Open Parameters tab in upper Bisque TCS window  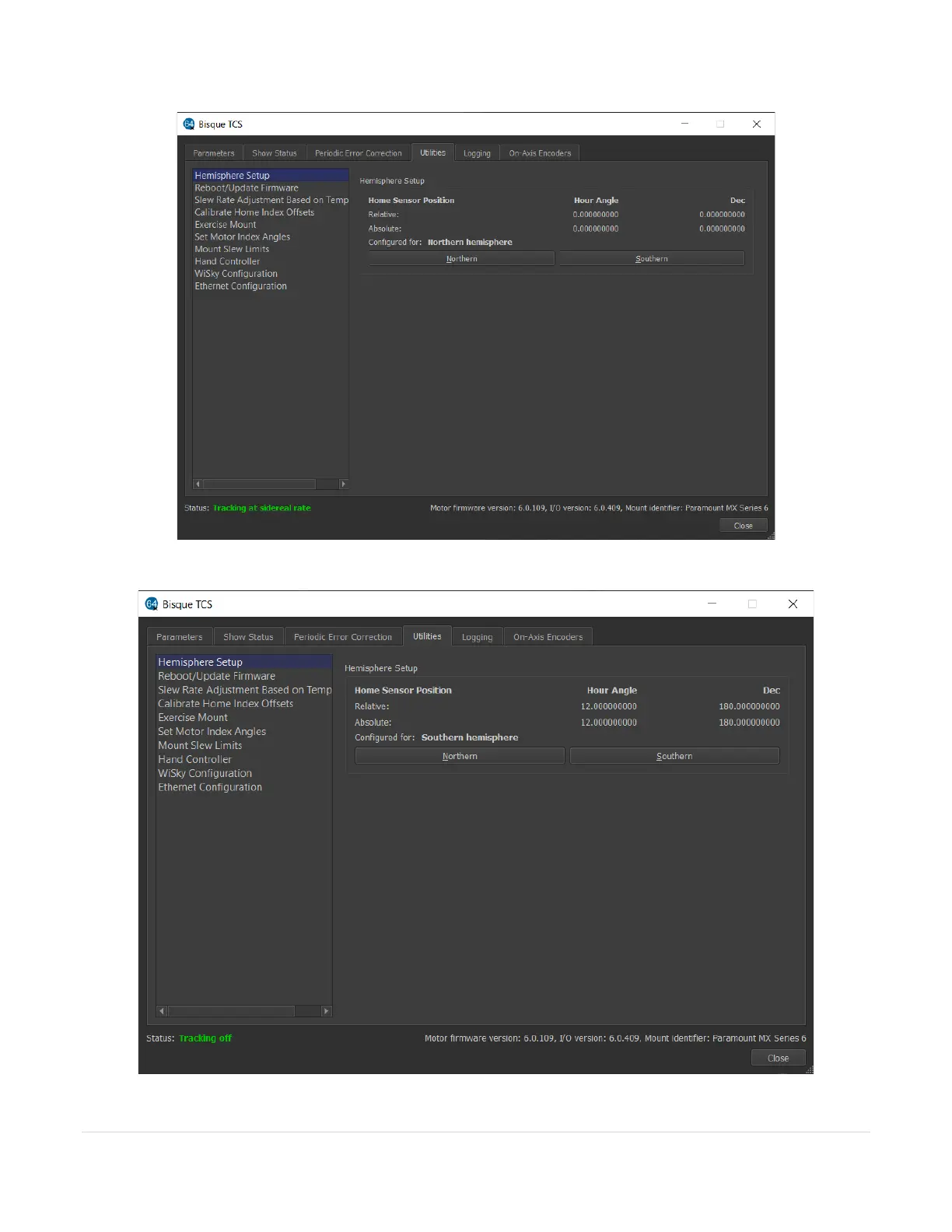(x=214, y=153)
